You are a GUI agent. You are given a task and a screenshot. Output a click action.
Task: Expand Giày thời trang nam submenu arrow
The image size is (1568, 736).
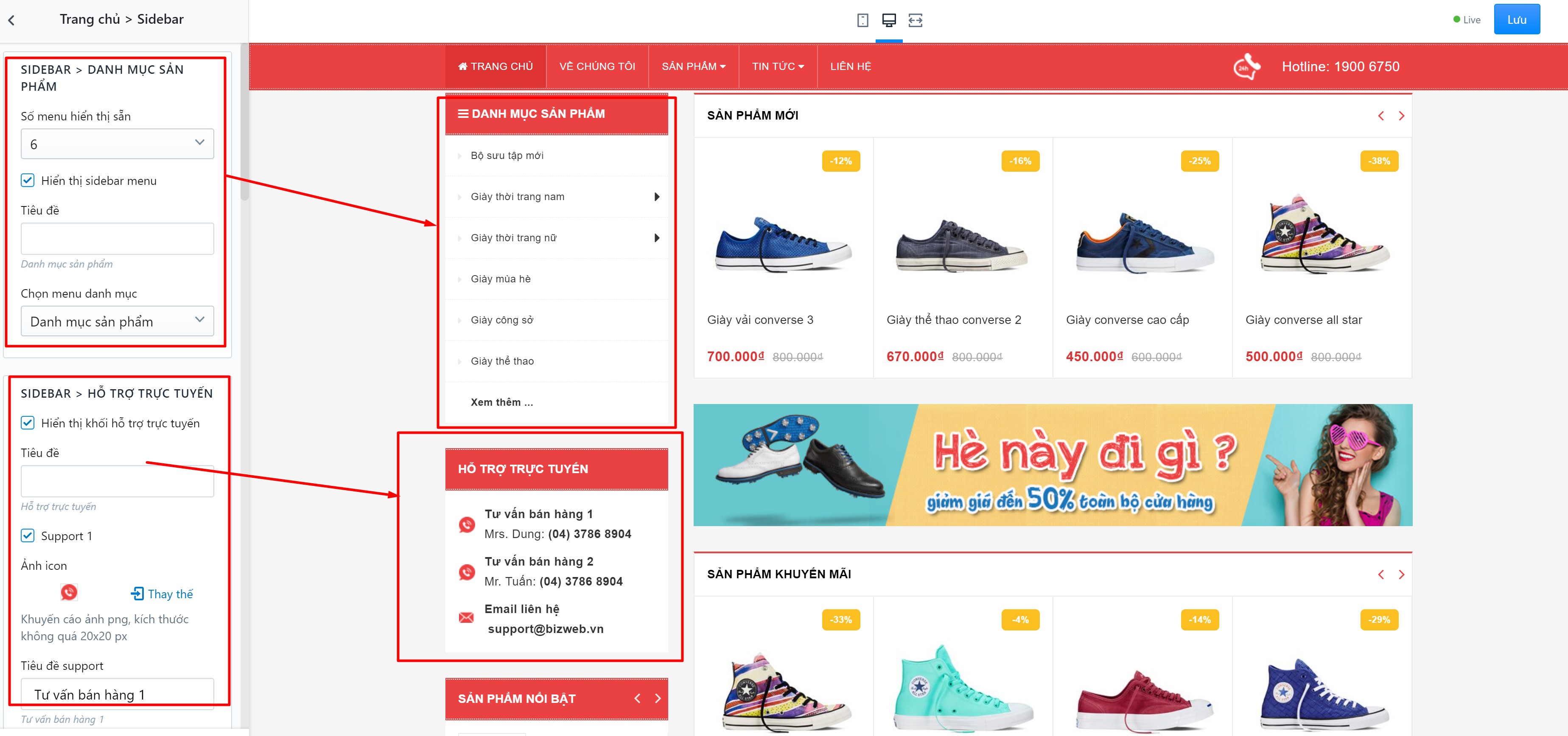pyautogui.click(x=657, y=196)
